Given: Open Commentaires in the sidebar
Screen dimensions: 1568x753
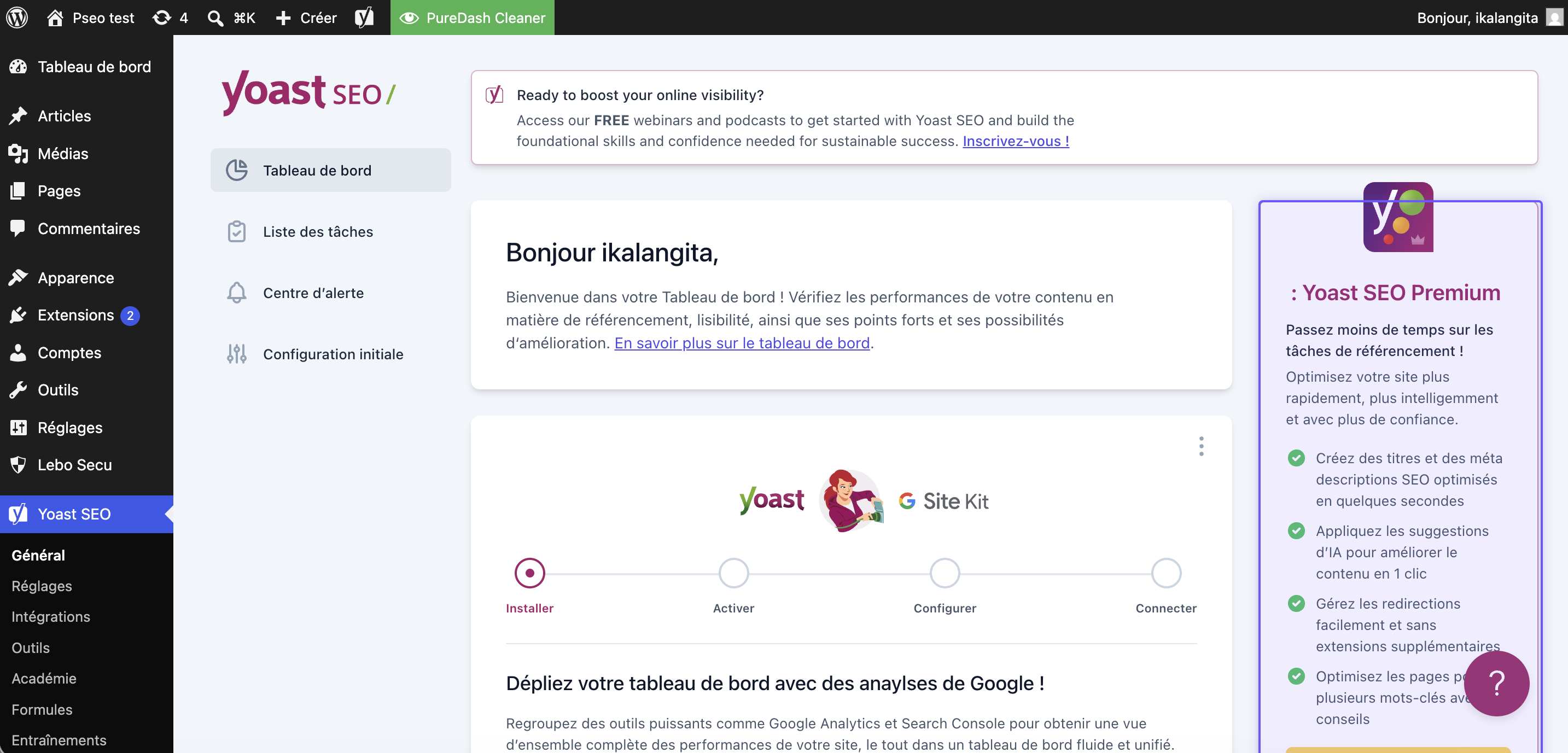Looking at the screenshot, I should pyautogui.click(x=86, y=228).
